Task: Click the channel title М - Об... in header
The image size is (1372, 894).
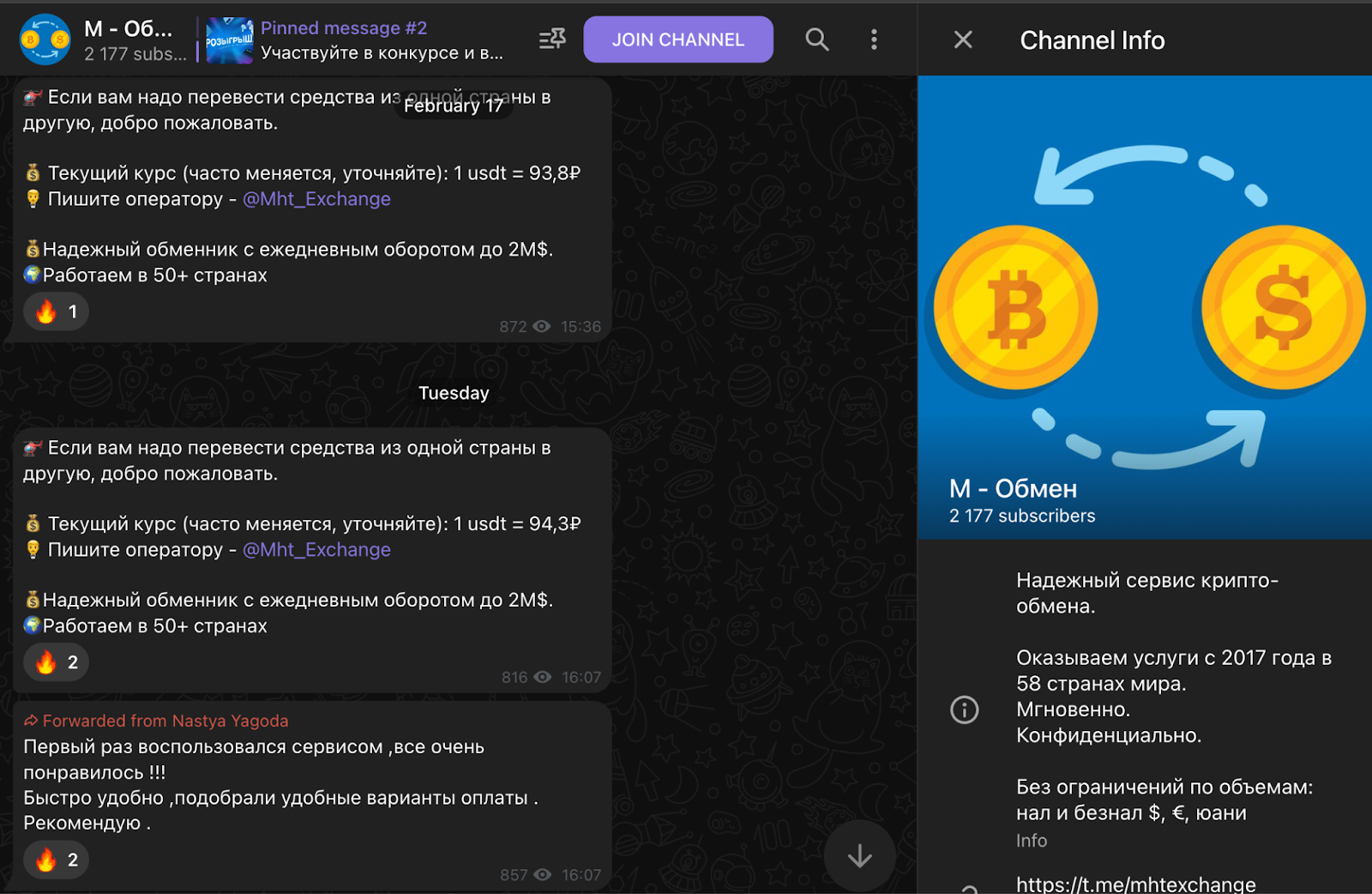Action: tap(129, 28)
